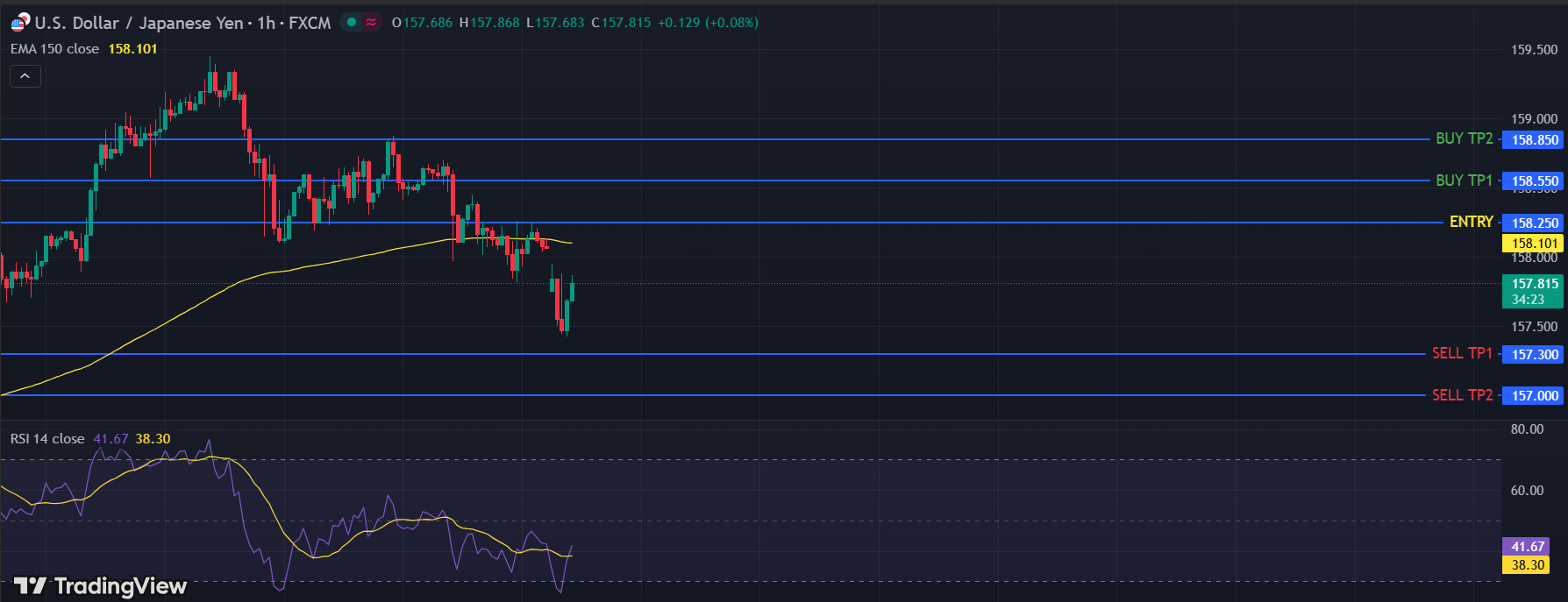Click the green 157.815 current price tag
Image resolution: width=1568 pixels, height=602 pixels.
tap(1534, 291)
